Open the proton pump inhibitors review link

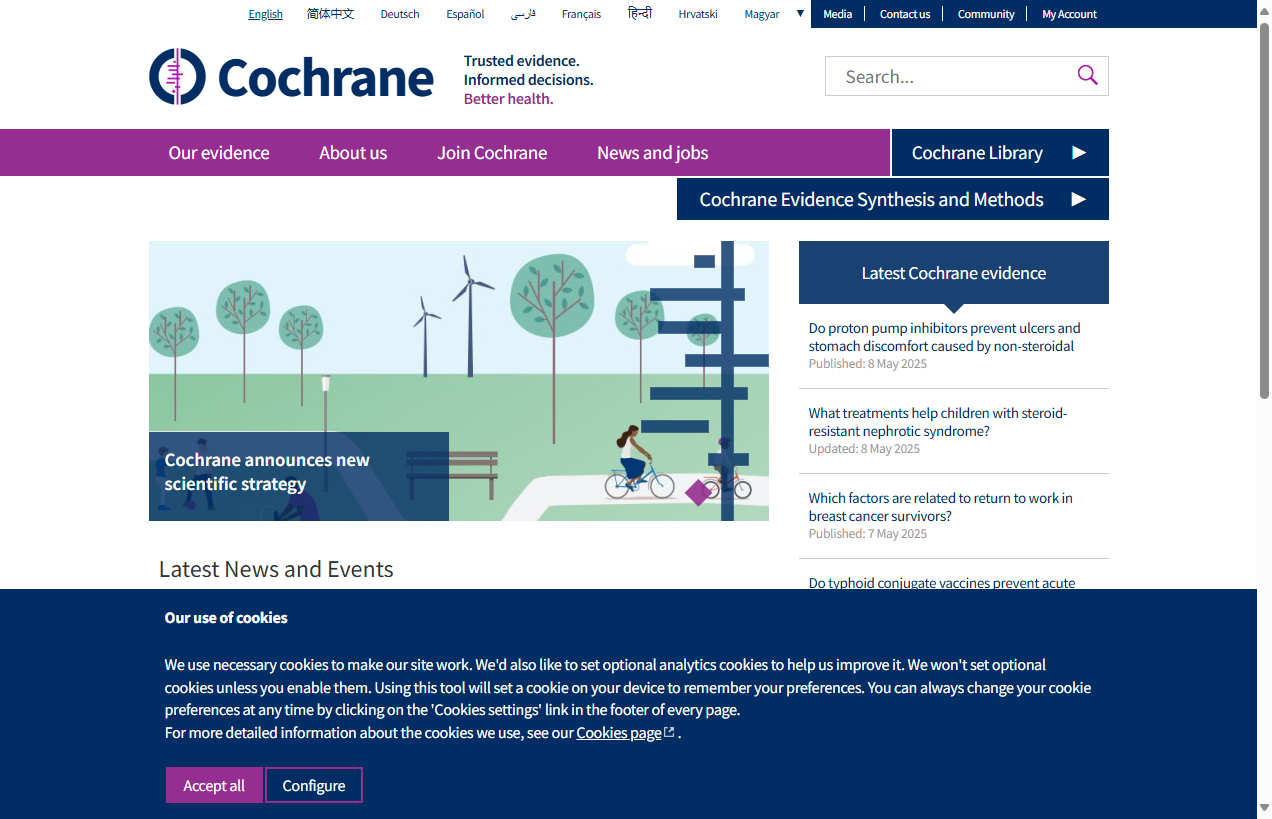(x=943, y=336)
